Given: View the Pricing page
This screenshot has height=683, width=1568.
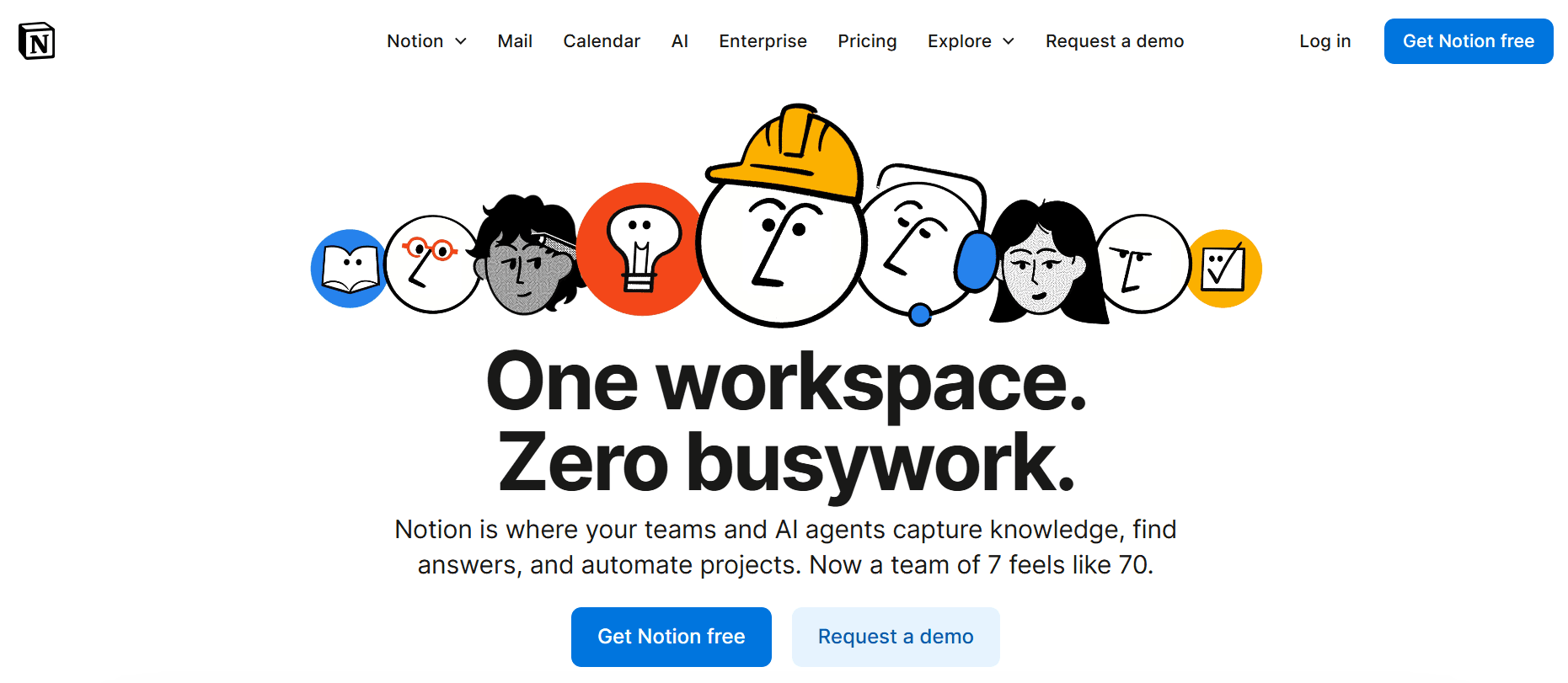Looking at the screenshot, I should [x=867, y=41].
